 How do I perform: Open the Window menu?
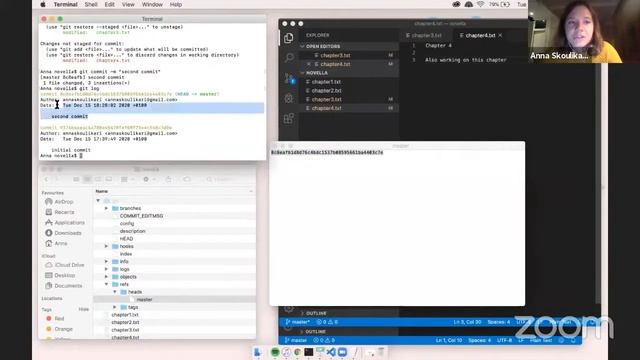(152, 4)
